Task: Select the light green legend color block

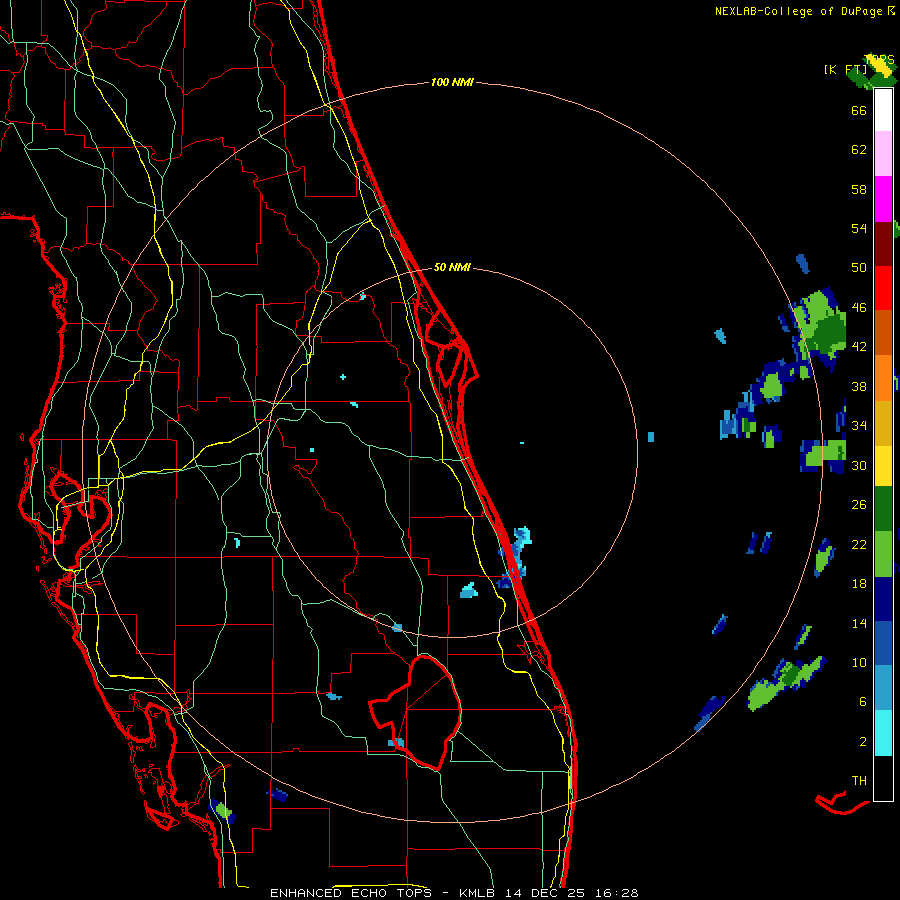Action: (883, 553)
